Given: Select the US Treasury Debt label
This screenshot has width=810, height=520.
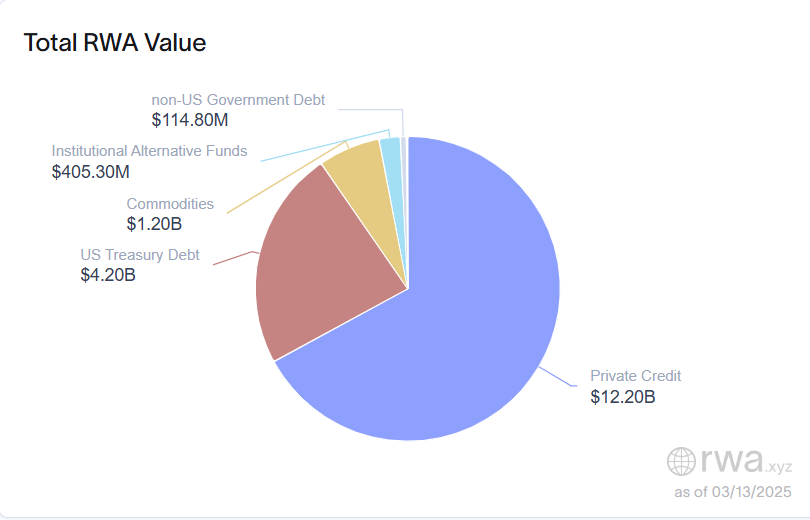Looking at the screenshot, I should coord(140,255).
